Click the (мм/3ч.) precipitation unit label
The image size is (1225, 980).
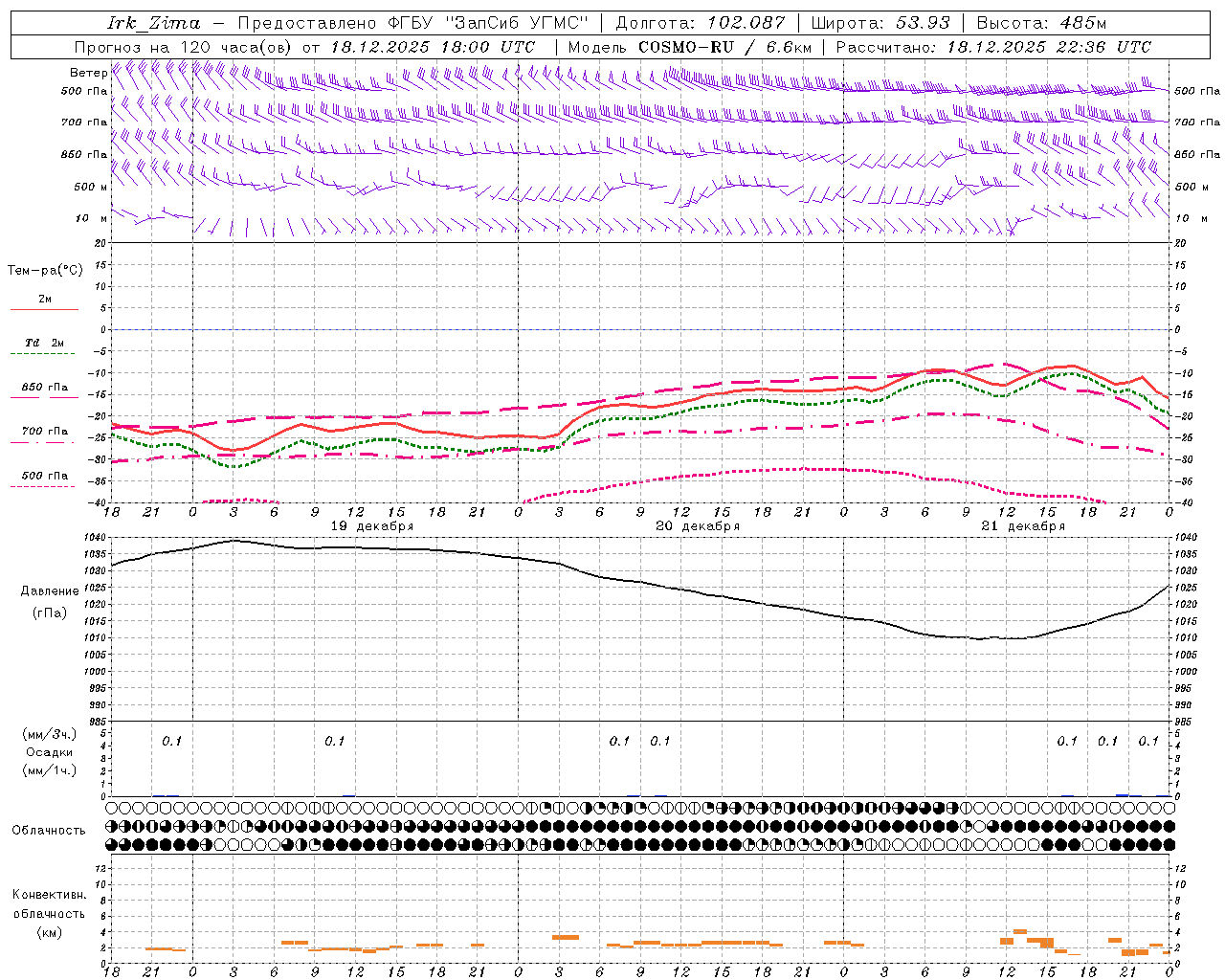tap(50, 734)
